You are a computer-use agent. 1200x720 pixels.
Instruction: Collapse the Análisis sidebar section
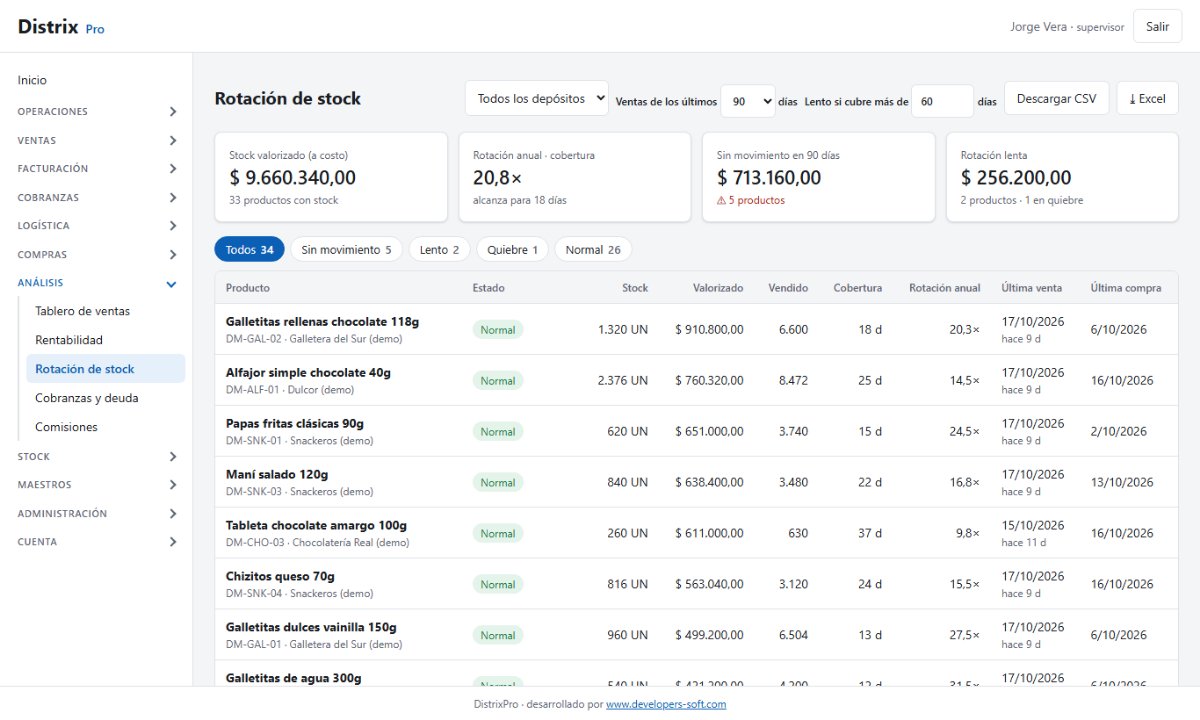coord(96,283)
